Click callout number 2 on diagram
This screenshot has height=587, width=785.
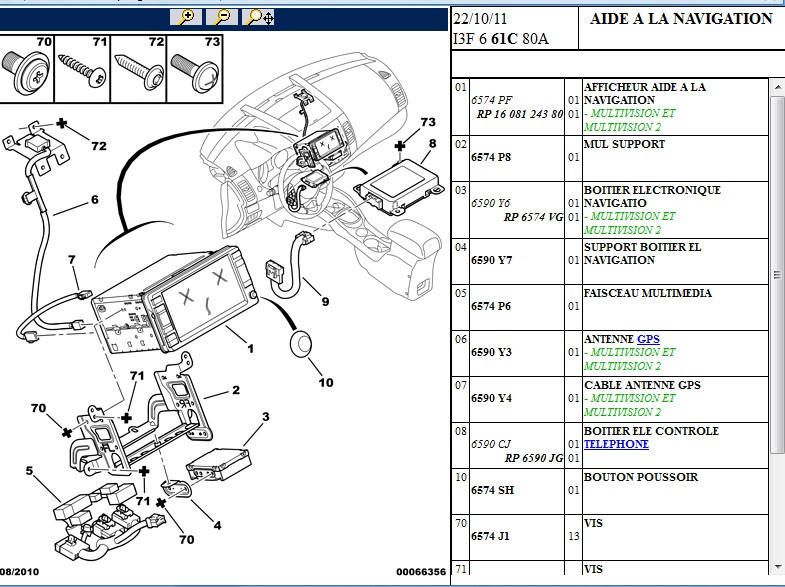coord(236,390)
